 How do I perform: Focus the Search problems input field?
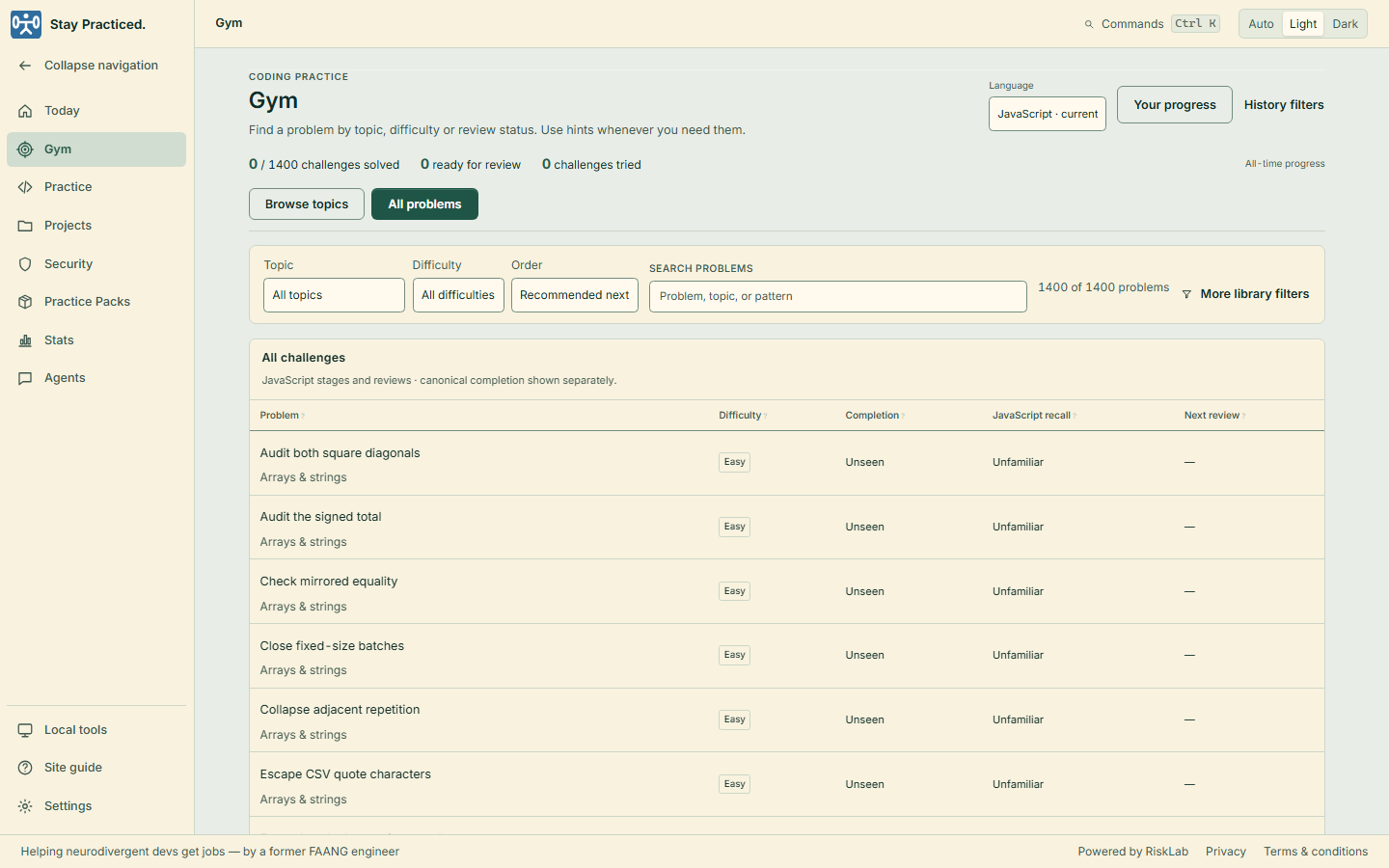pyautogui.click(x=838, y=296)
